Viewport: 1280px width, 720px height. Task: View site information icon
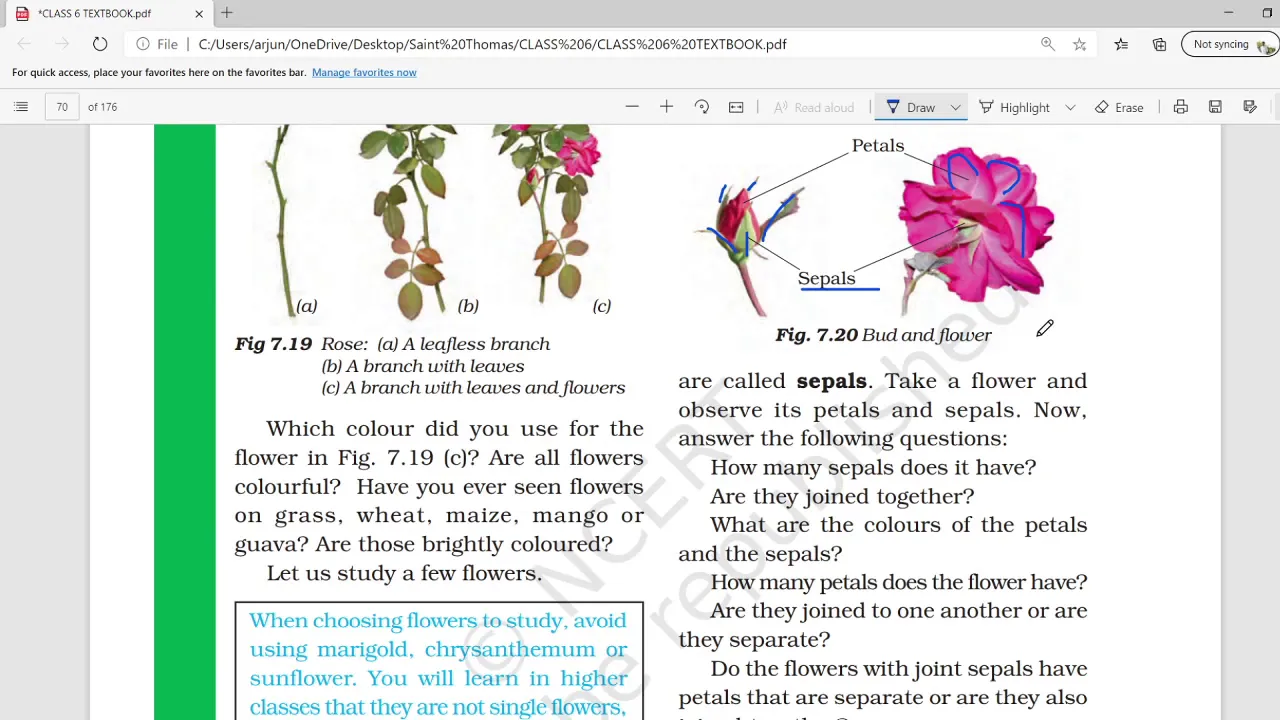pyautogui.click(x=143, y=44)
